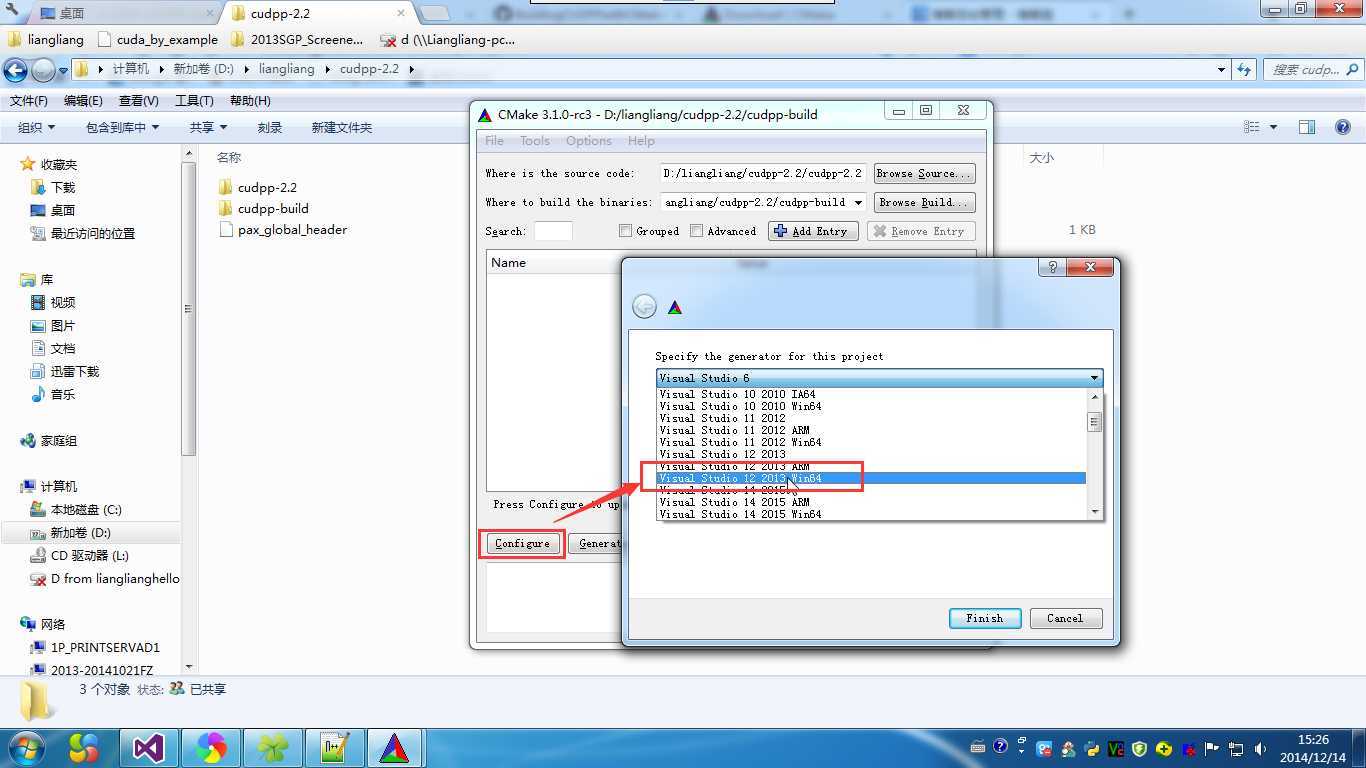
Task: Click Browse Build button
Action: click(924, 202)
